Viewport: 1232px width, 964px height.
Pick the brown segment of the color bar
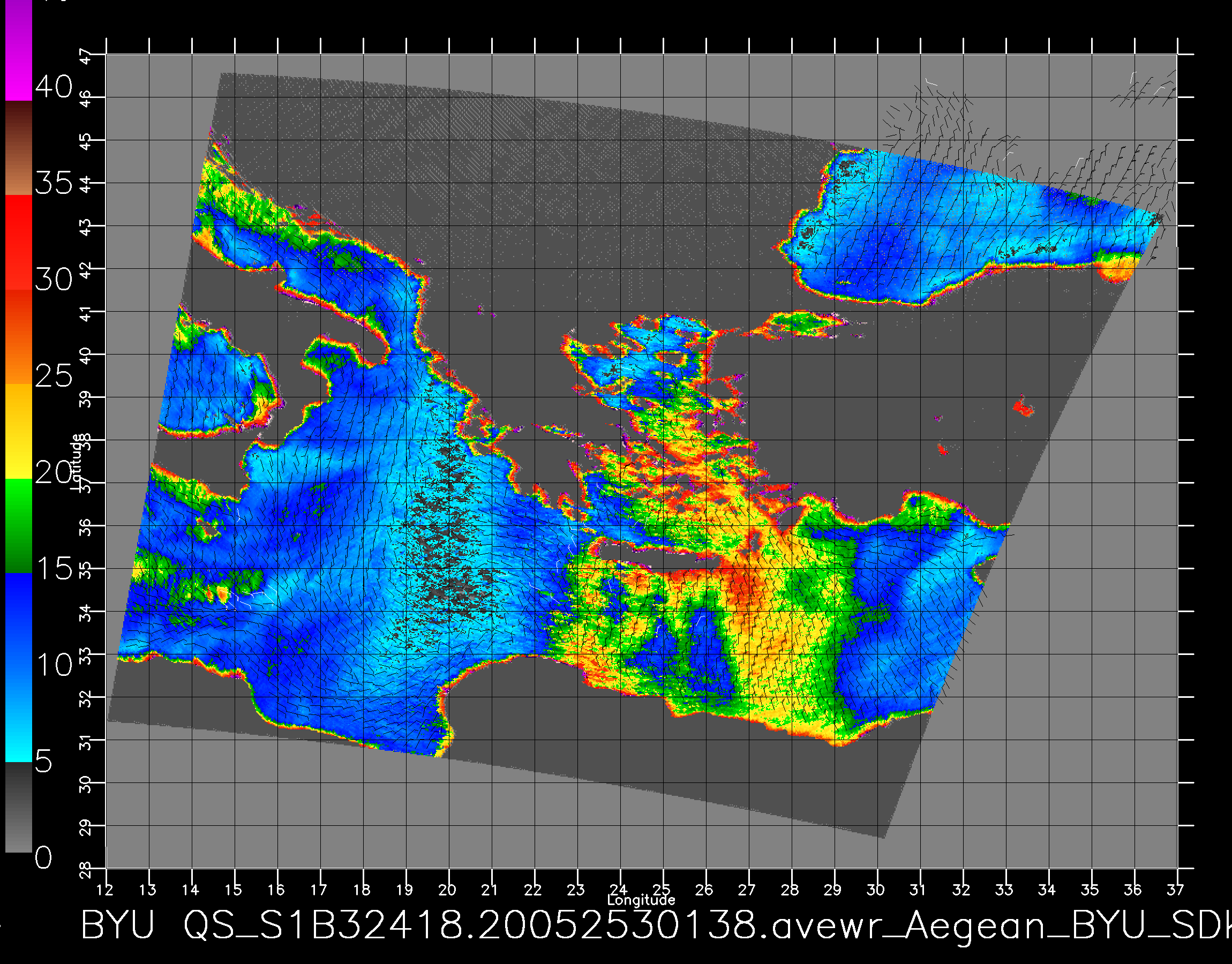click(x=19, y=148)
